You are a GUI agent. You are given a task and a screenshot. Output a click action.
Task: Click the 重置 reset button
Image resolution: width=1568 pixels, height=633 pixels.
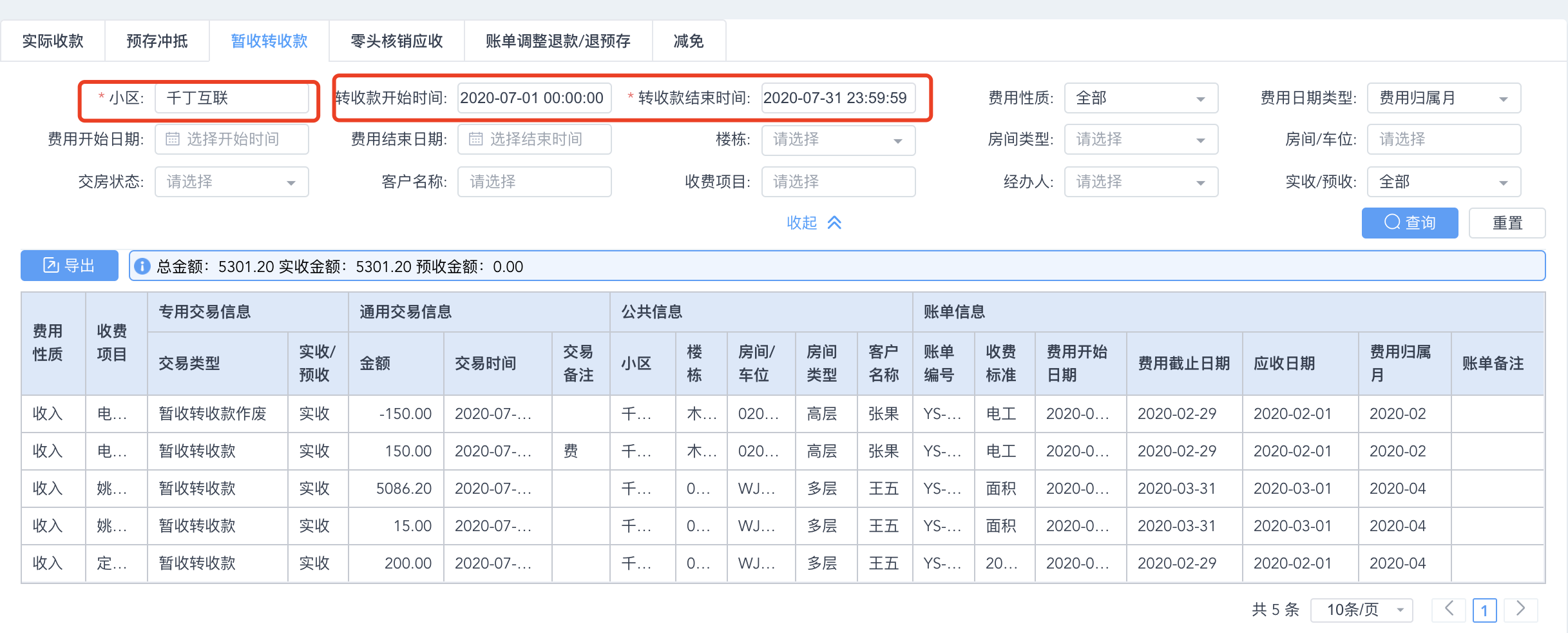pos(1507,223)
